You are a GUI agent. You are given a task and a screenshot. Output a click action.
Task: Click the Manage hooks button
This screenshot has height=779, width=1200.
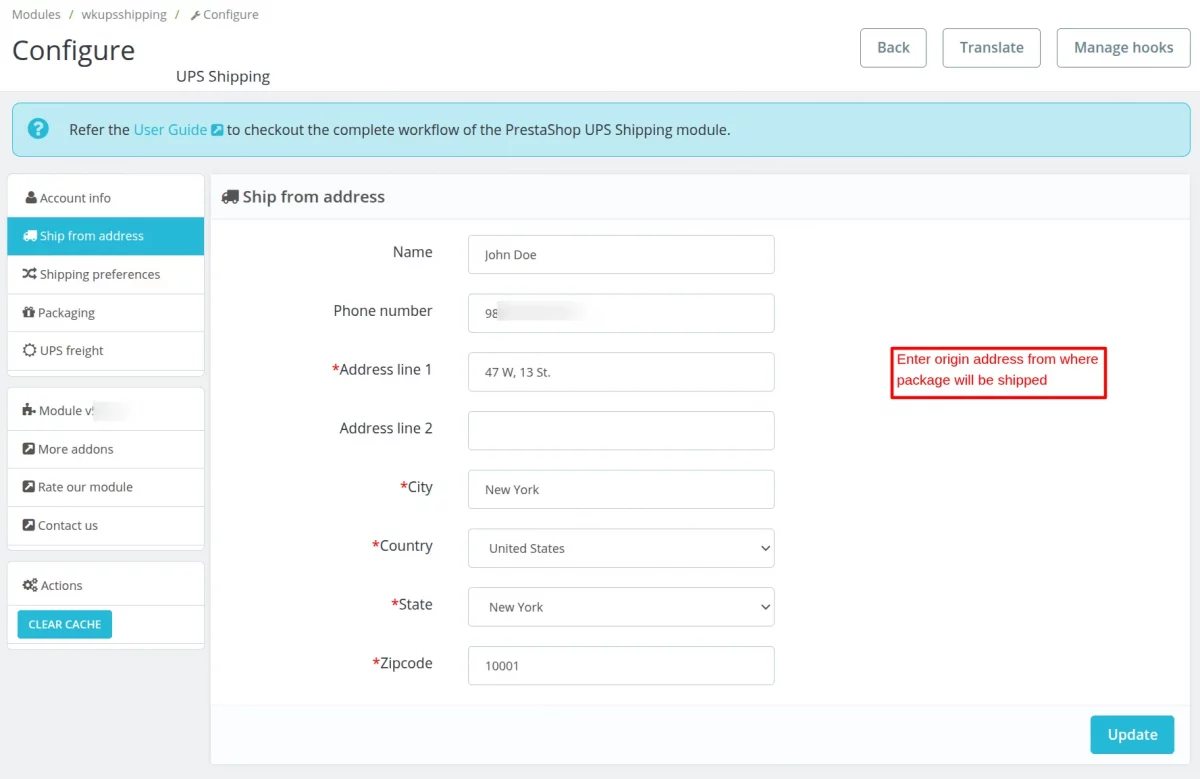click(1123, 48)
